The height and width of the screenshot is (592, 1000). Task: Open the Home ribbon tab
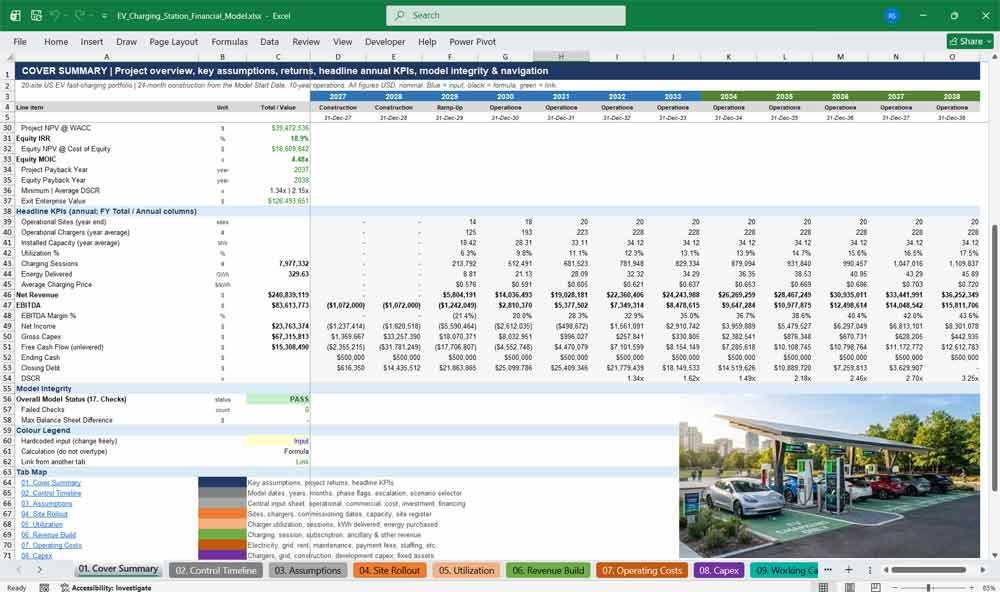pyautogui.click(x=56, y=41)
